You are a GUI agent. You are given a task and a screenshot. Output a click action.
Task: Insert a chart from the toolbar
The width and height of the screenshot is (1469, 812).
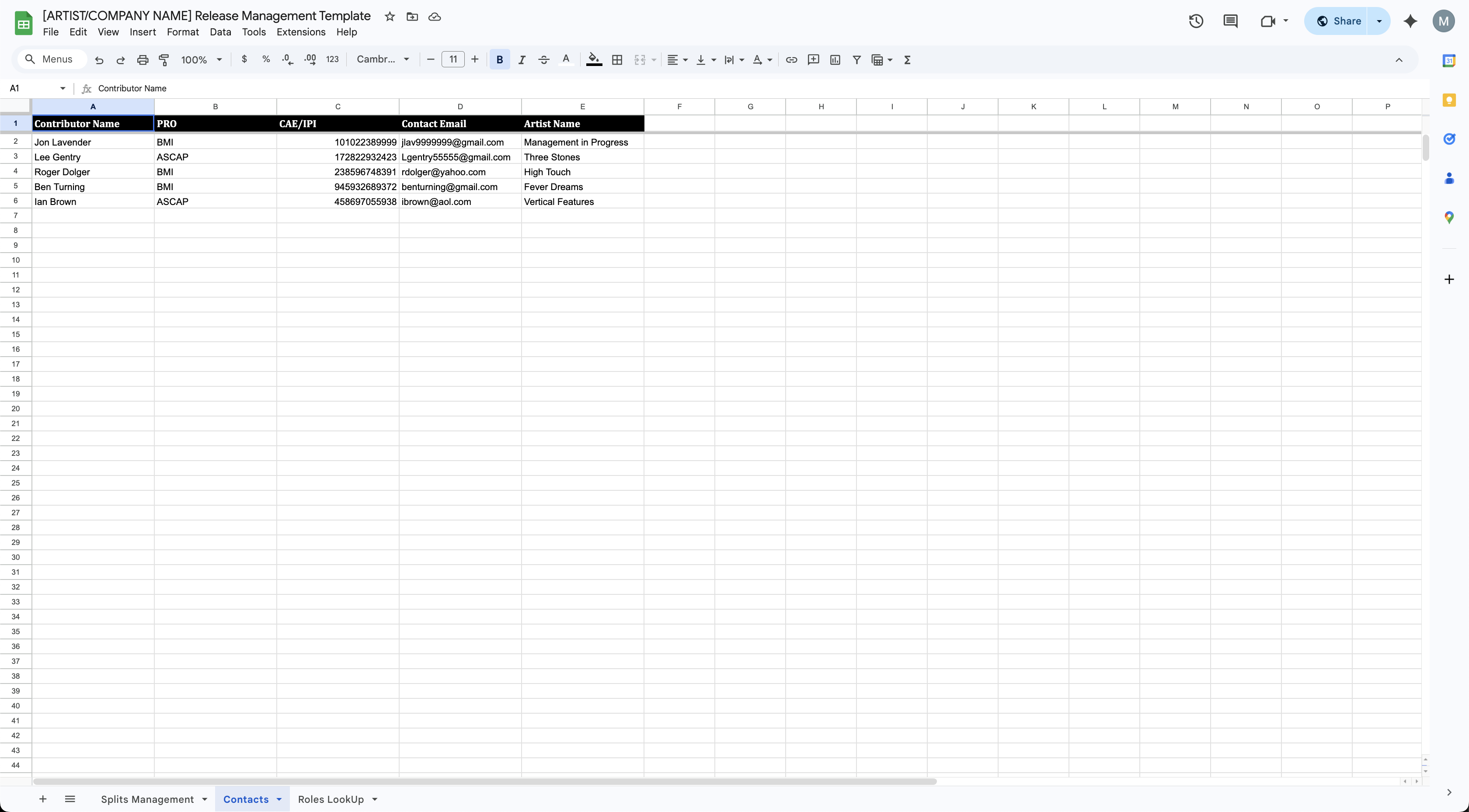(x=835, y=60)
